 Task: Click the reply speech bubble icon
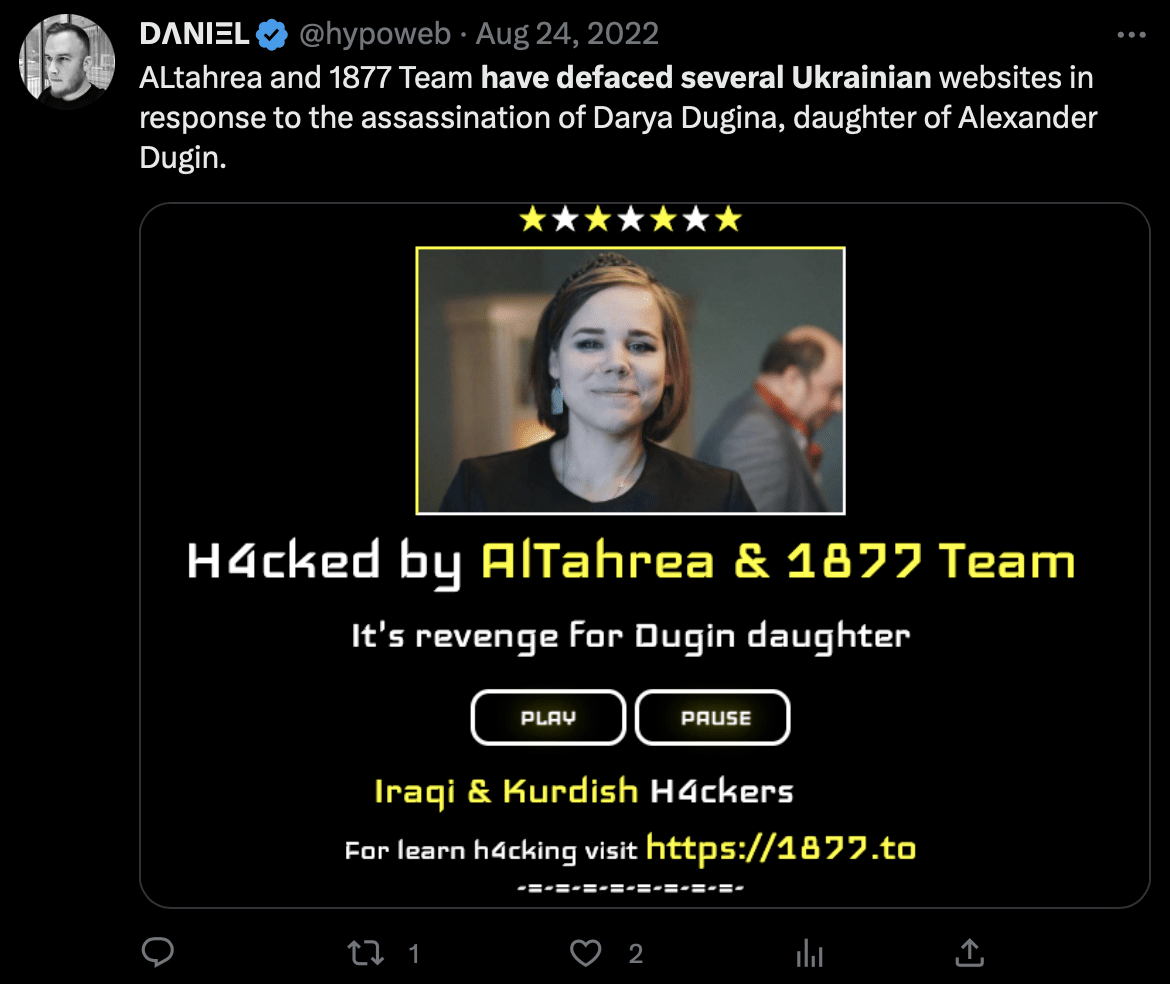(157, 952)
